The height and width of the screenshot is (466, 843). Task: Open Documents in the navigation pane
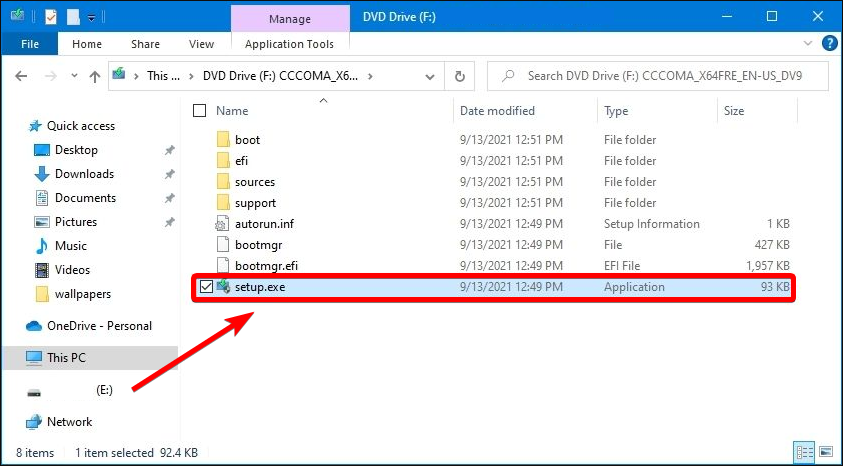(x=85, y=198)
